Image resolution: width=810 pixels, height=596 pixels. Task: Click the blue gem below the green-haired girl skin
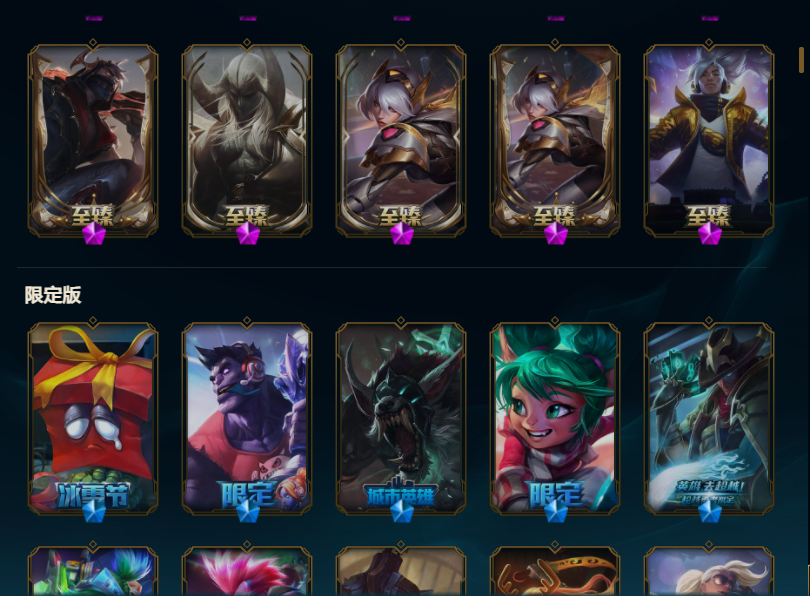(555, 511)
